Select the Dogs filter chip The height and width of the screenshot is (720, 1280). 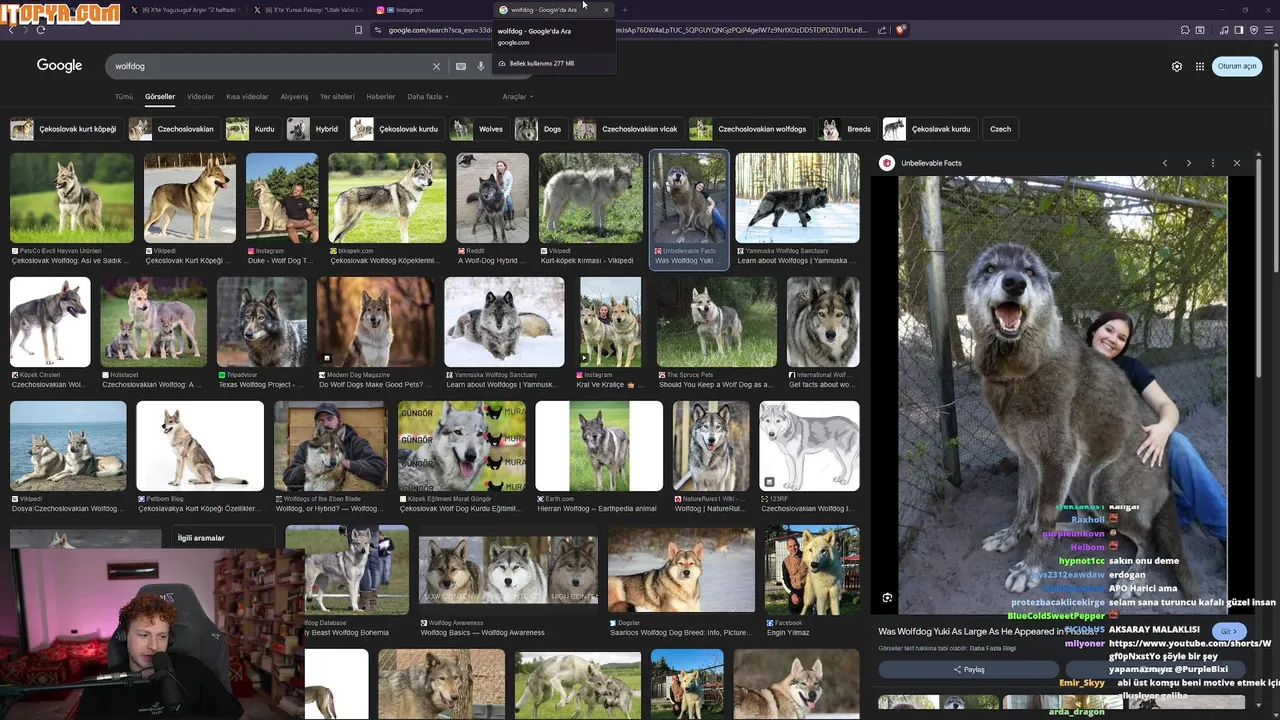tap(540, 129)
